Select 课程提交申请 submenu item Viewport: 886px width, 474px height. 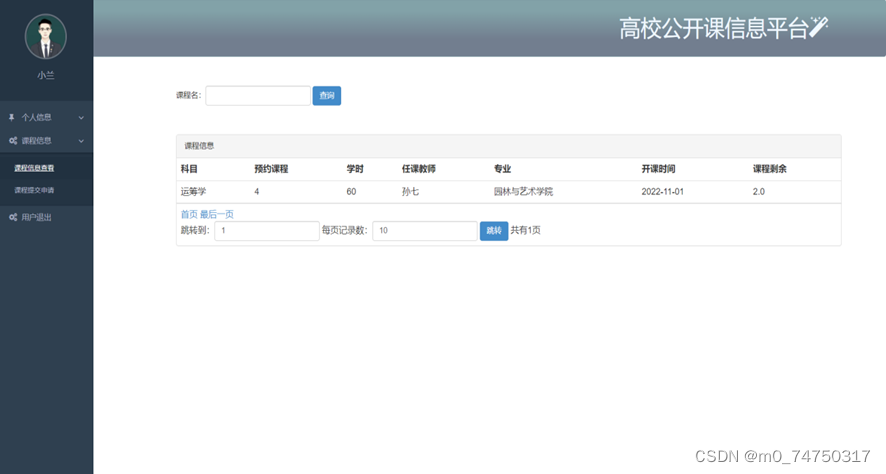point(34,190)
